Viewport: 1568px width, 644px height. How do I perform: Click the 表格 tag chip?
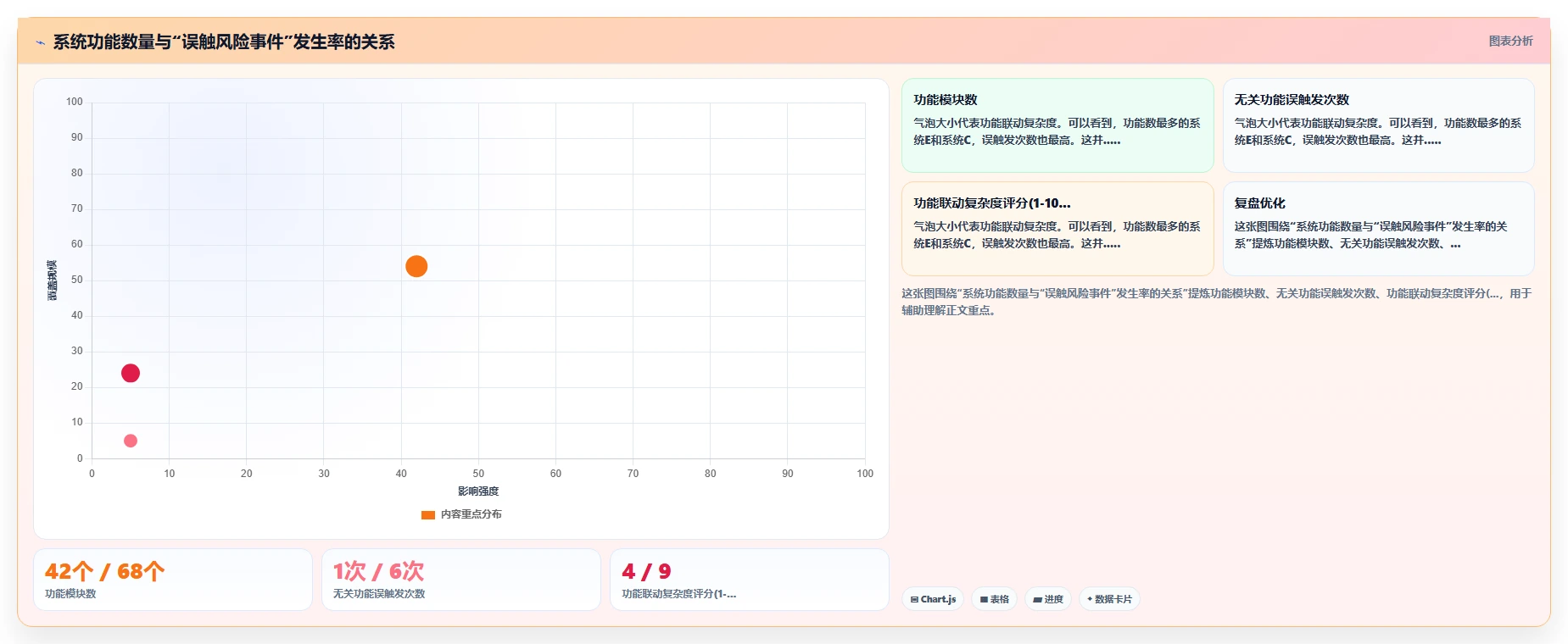pos(994,599)
